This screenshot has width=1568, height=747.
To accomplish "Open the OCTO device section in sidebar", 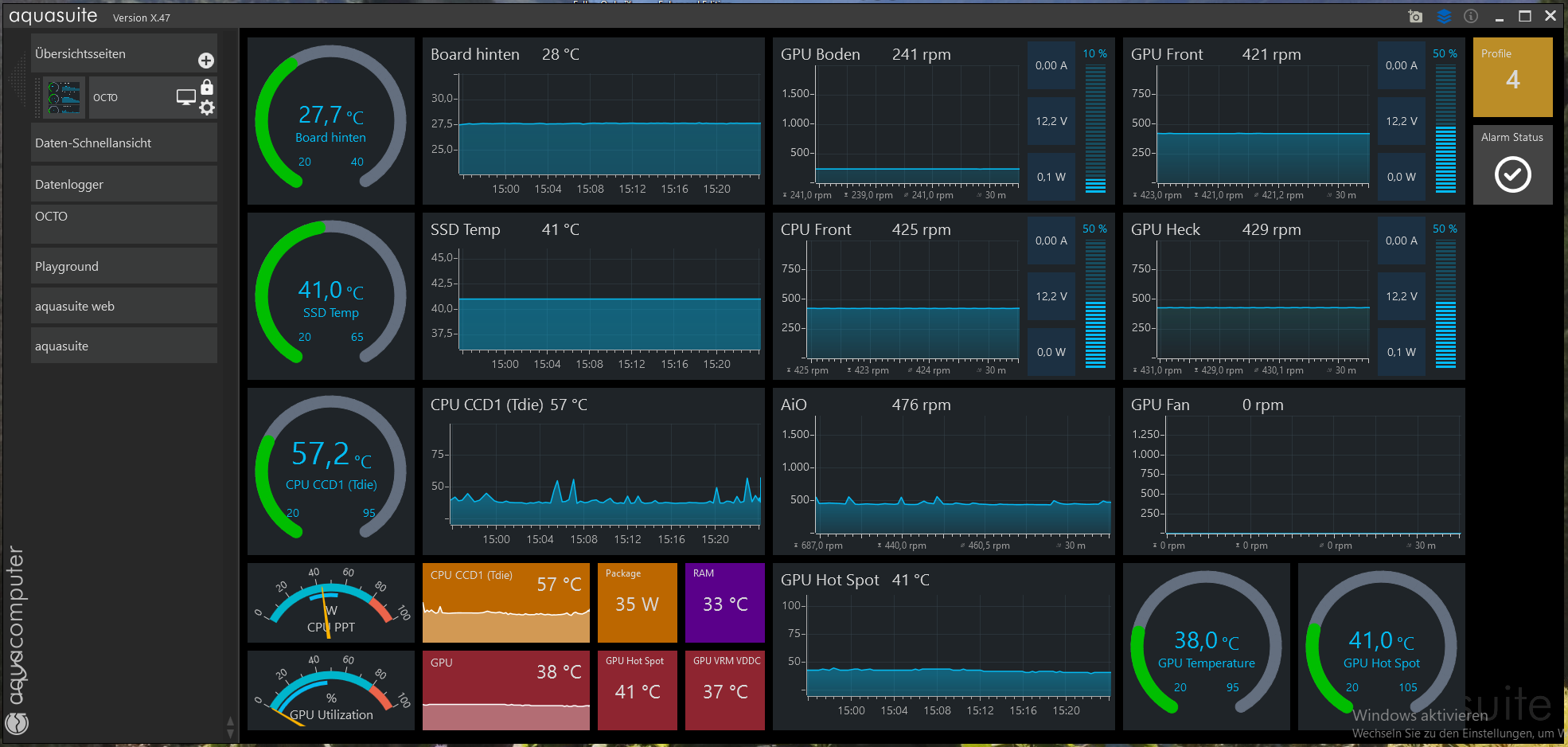I will [x=124, y=224].
